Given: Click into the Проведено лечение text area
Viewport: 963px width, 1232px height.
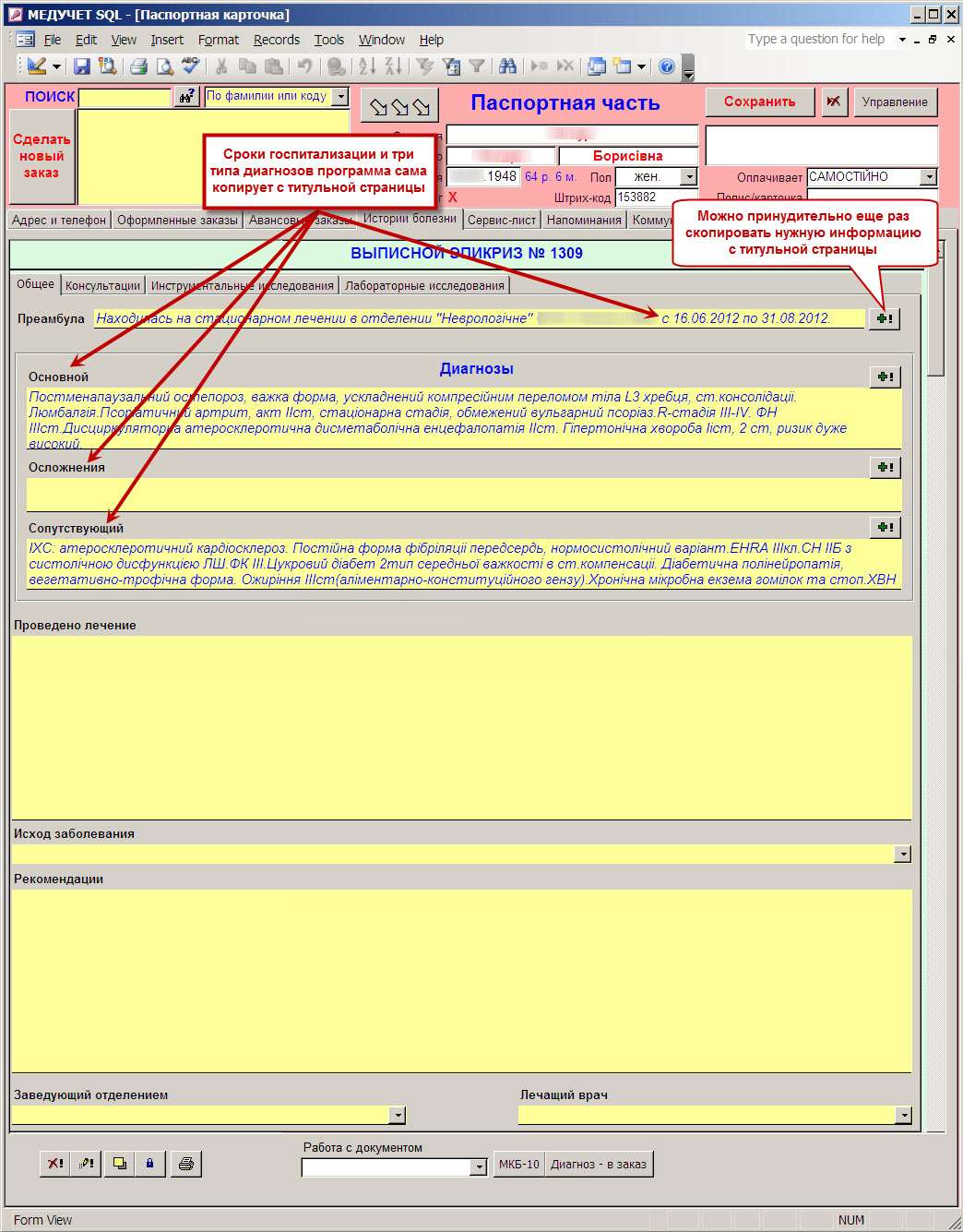Looking at the screenshot, I should 462,727.
